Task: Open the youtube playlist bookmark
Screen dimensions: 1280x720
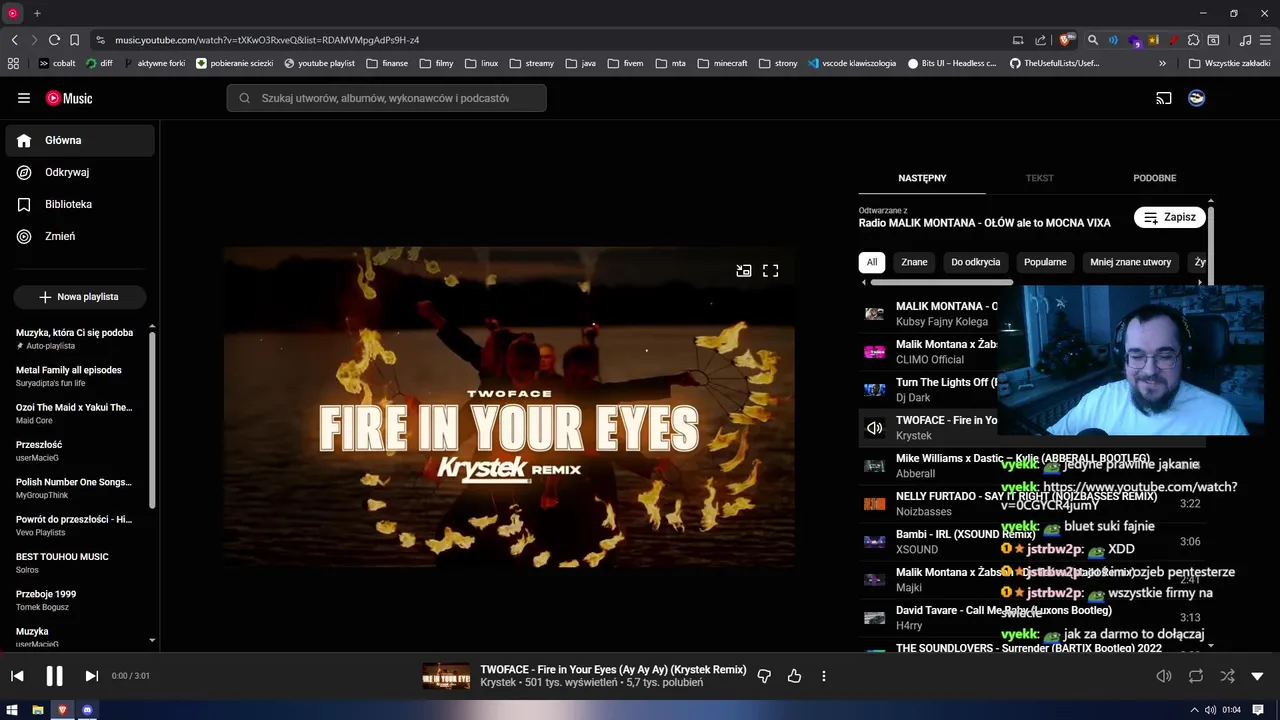Action: [320, 63]
